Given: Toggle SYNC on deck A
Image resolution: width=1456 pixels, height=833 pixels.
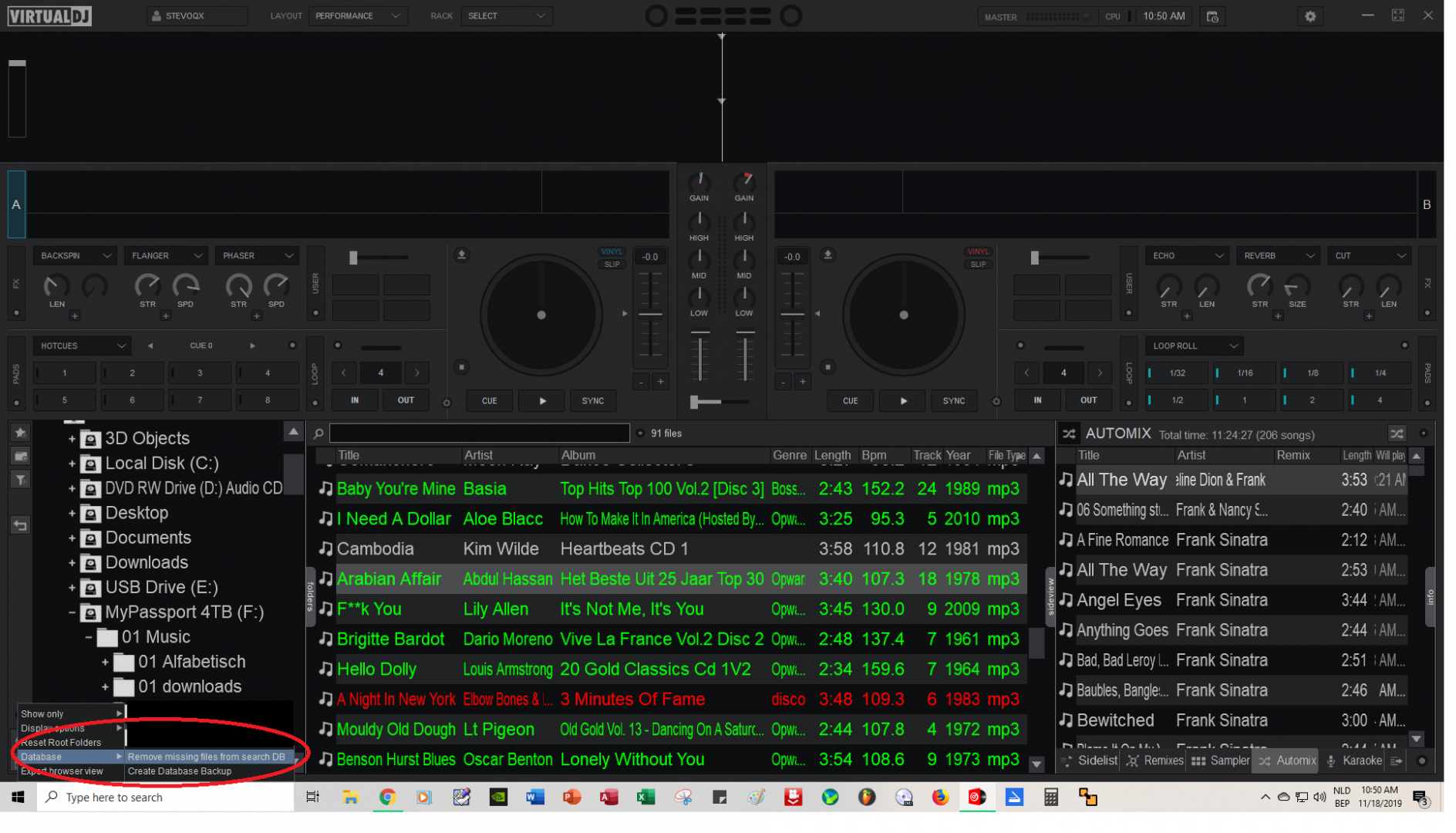Looking at the screenshot, I should click(593, 401).
